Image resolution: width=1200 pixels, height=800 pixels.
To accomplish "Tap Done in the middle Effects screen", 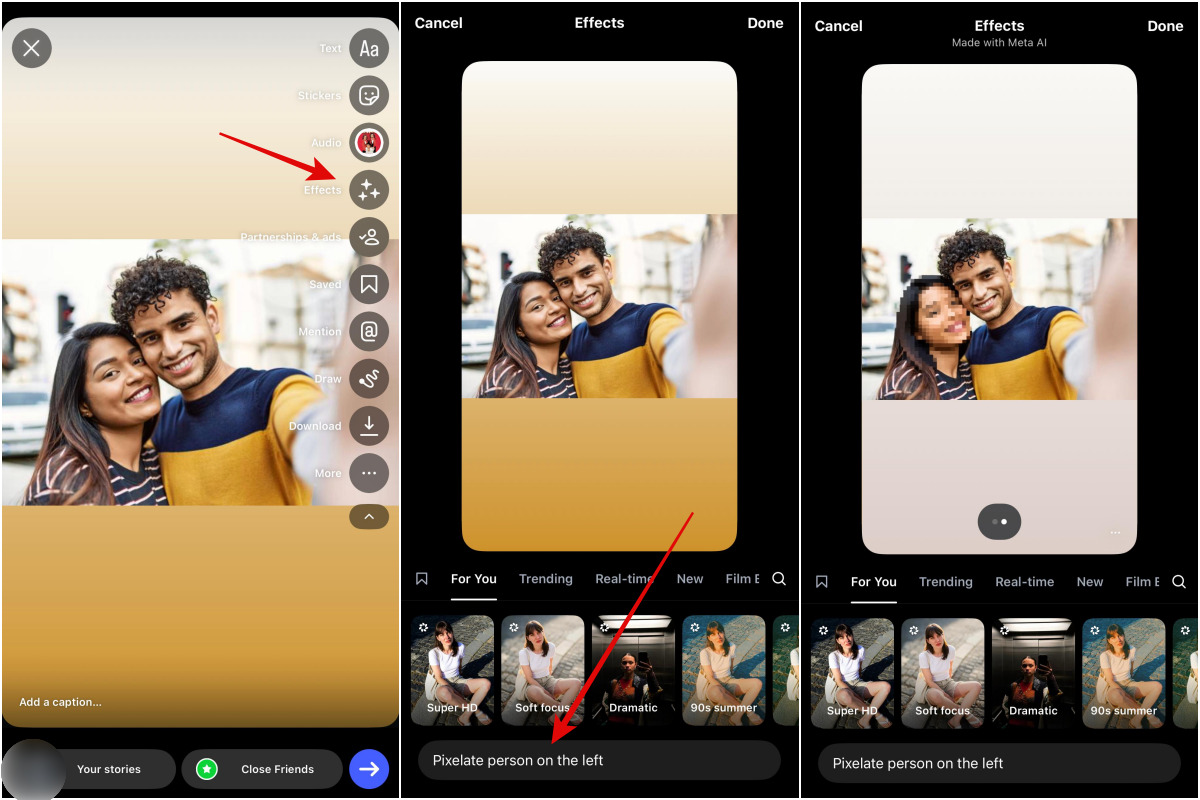I will pyautogui.click(x=765, y=23).
